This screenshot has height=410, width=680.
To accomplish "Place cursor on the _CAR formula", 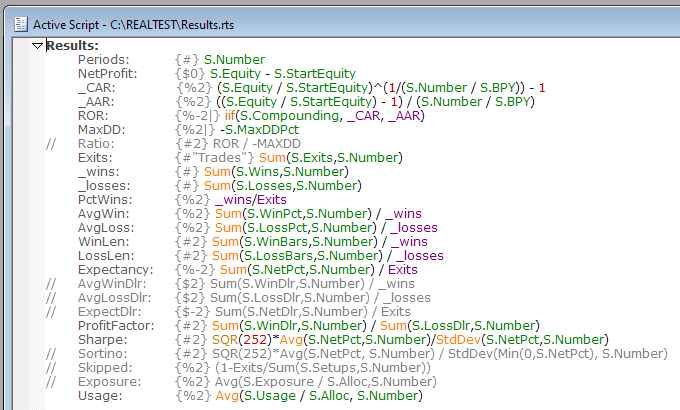I will click(x=380, y=88).
